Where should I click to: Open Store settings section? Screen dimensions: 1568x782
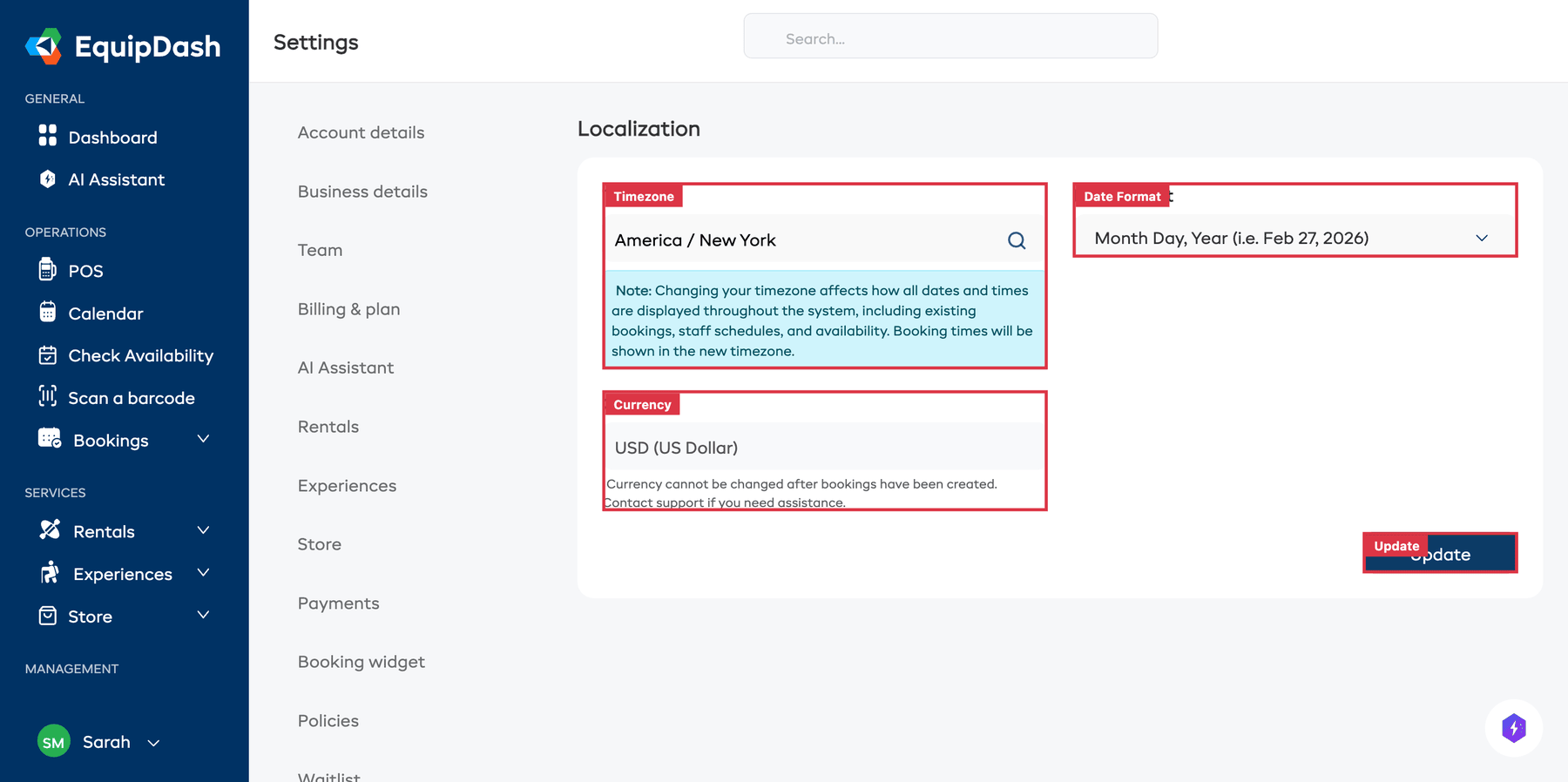319,544
